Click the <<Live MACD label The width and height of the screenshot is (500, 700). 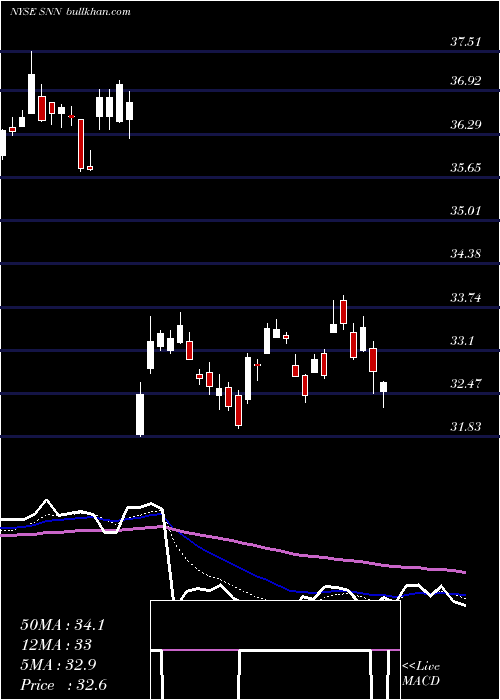(421, 673)
